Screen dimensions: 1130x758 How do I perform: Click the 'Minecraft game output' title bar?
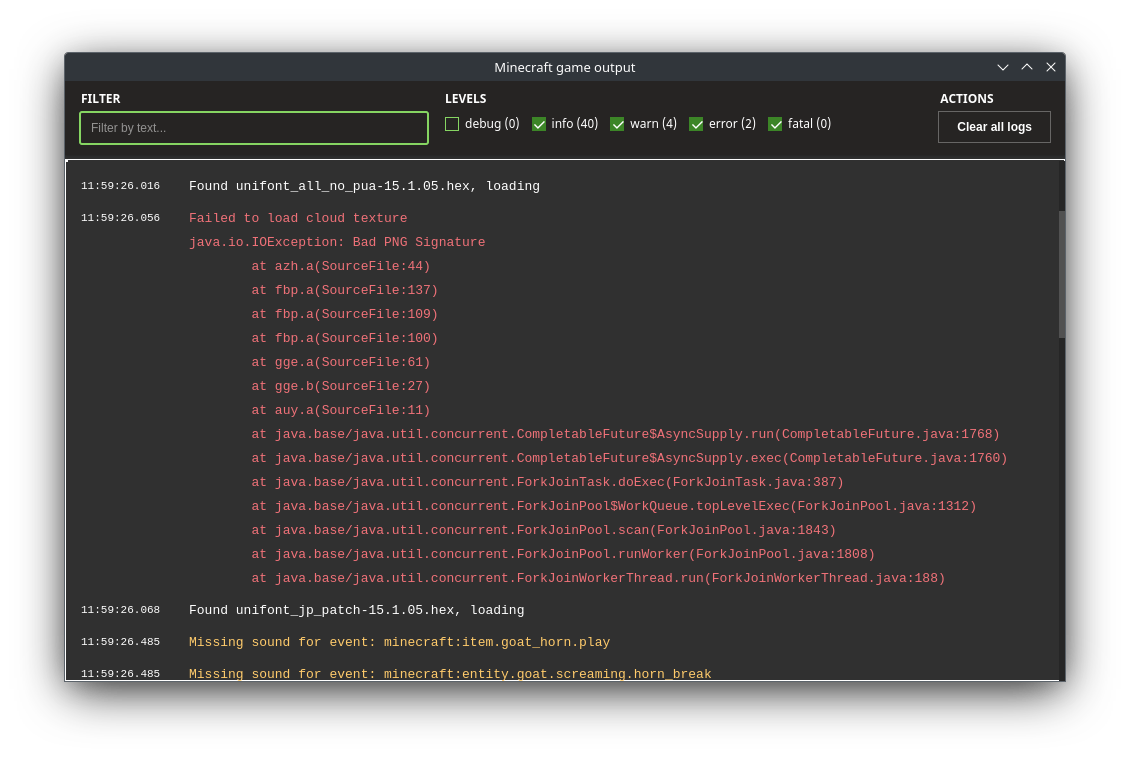coord(564,67)
